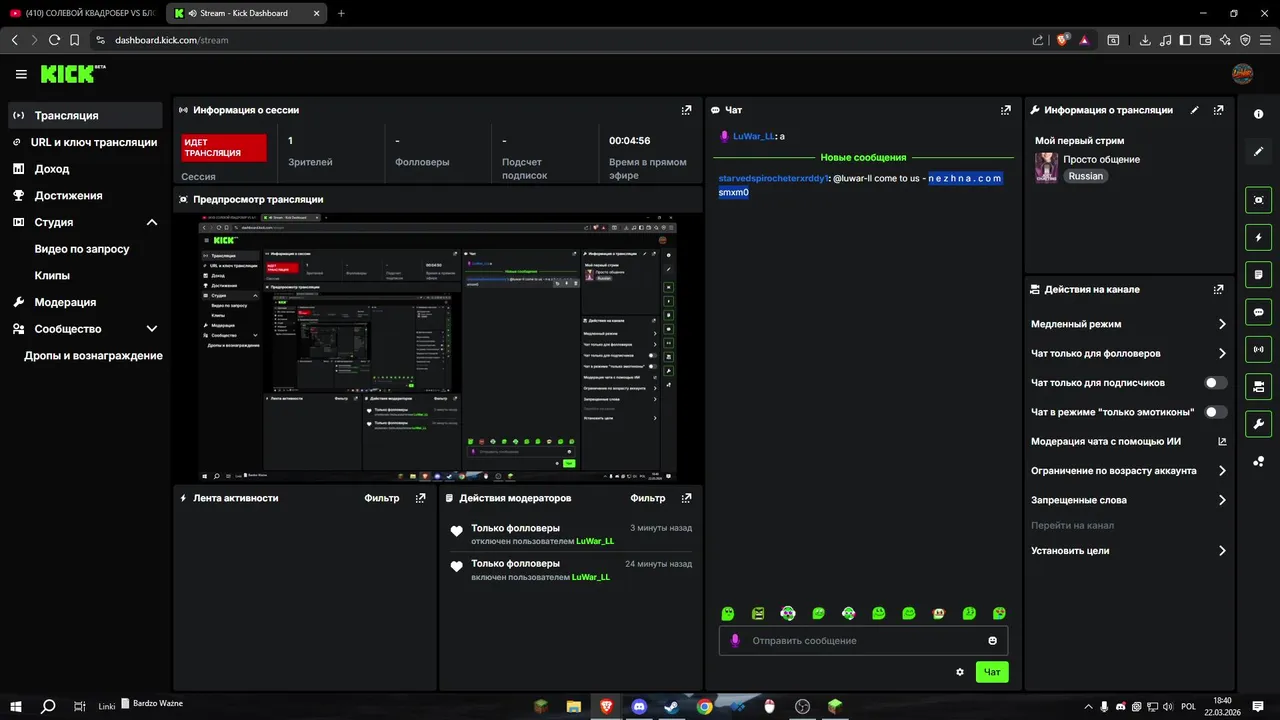Click the three-dots icon at sidebar bottom
Image resolution: width=1280 pixels, height=720 pixels.
coord(1258,461)
